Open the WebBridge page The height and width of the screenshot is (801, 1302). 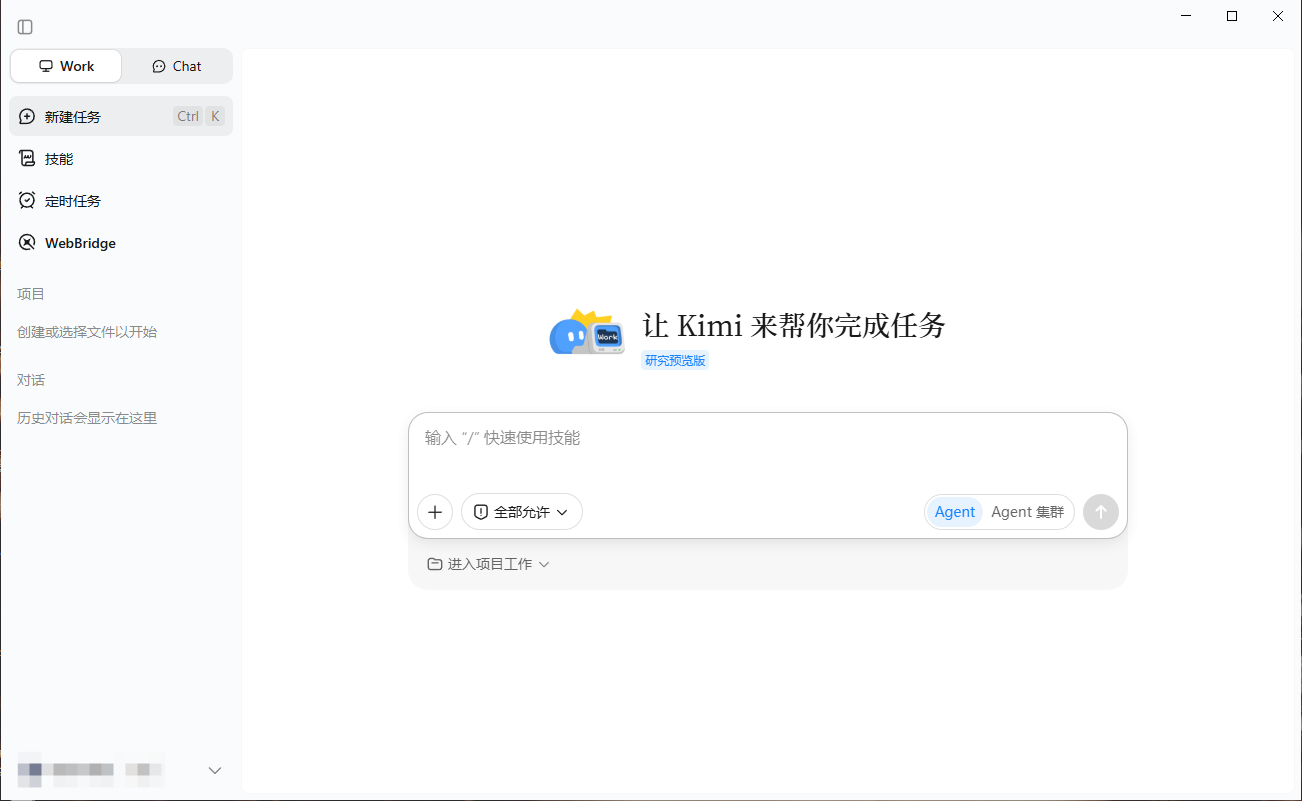pos(121,242)
